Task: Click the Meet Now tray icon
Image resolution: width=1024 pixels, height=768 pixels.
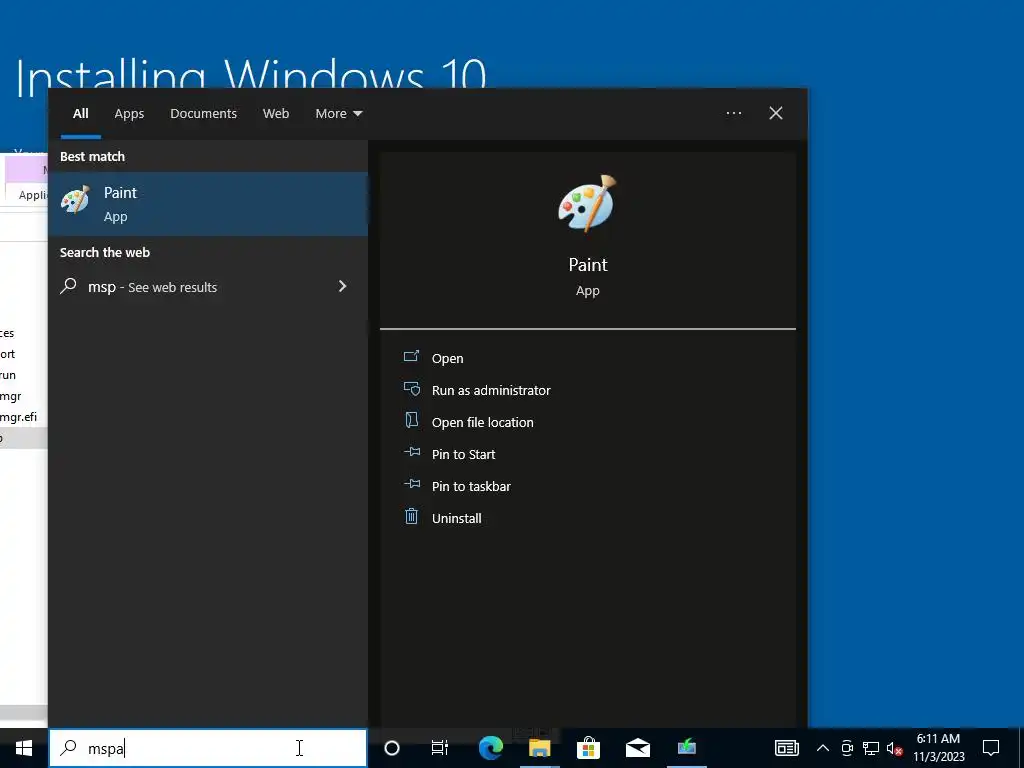Action: (847, 748)
